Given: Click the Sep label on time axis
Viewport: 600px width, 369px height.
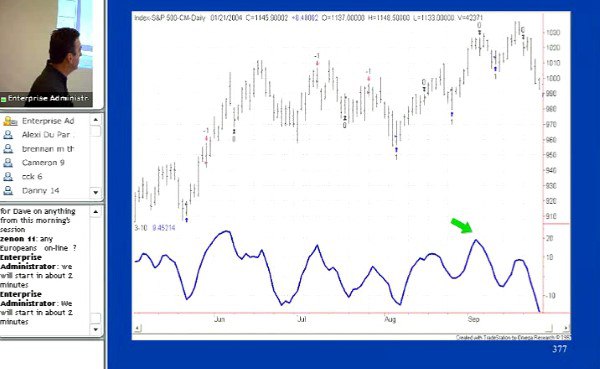Looking at the screenshot, I should pos(473,319).
